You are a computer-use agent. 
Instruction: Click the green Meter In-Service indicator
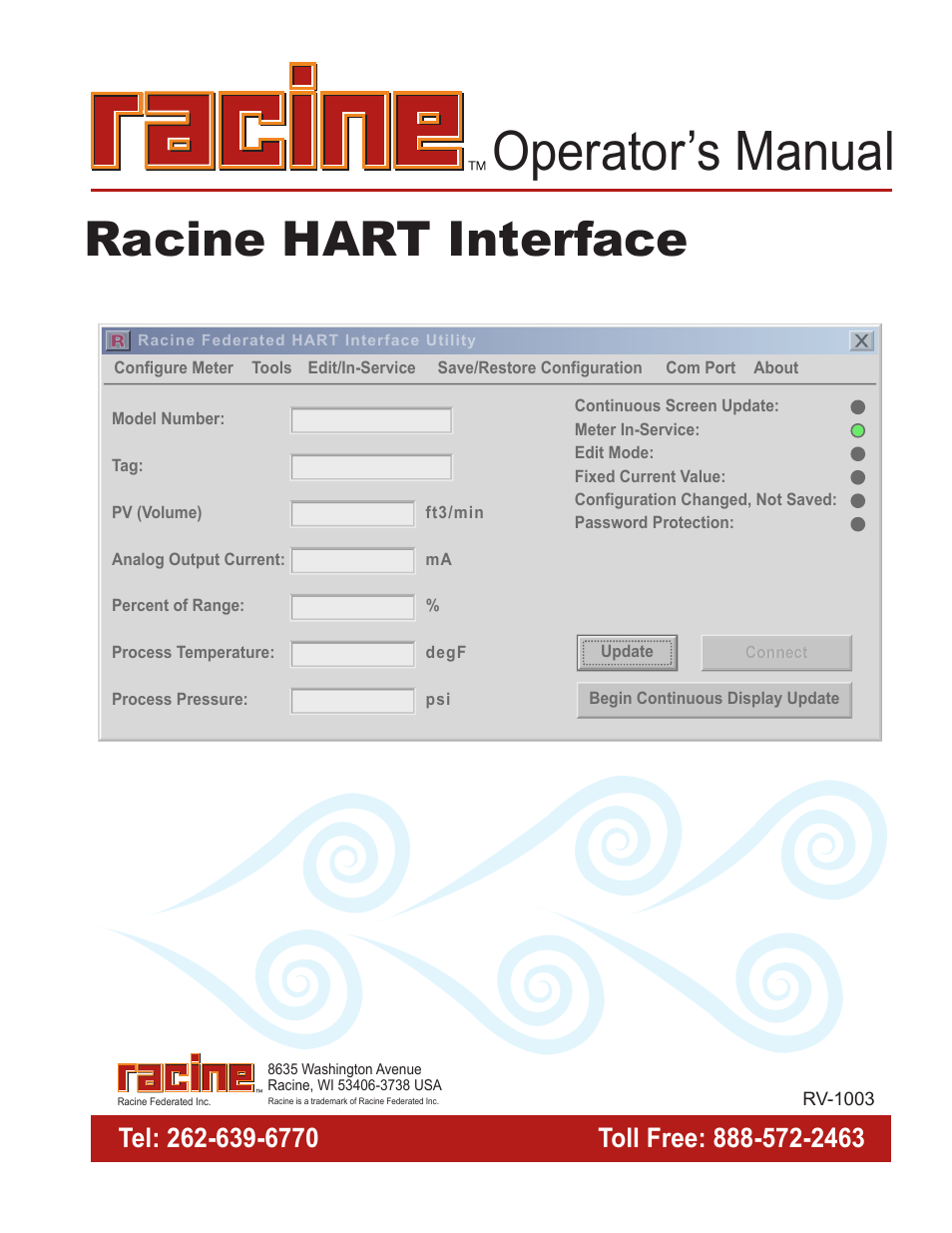[x=857, y=431]
